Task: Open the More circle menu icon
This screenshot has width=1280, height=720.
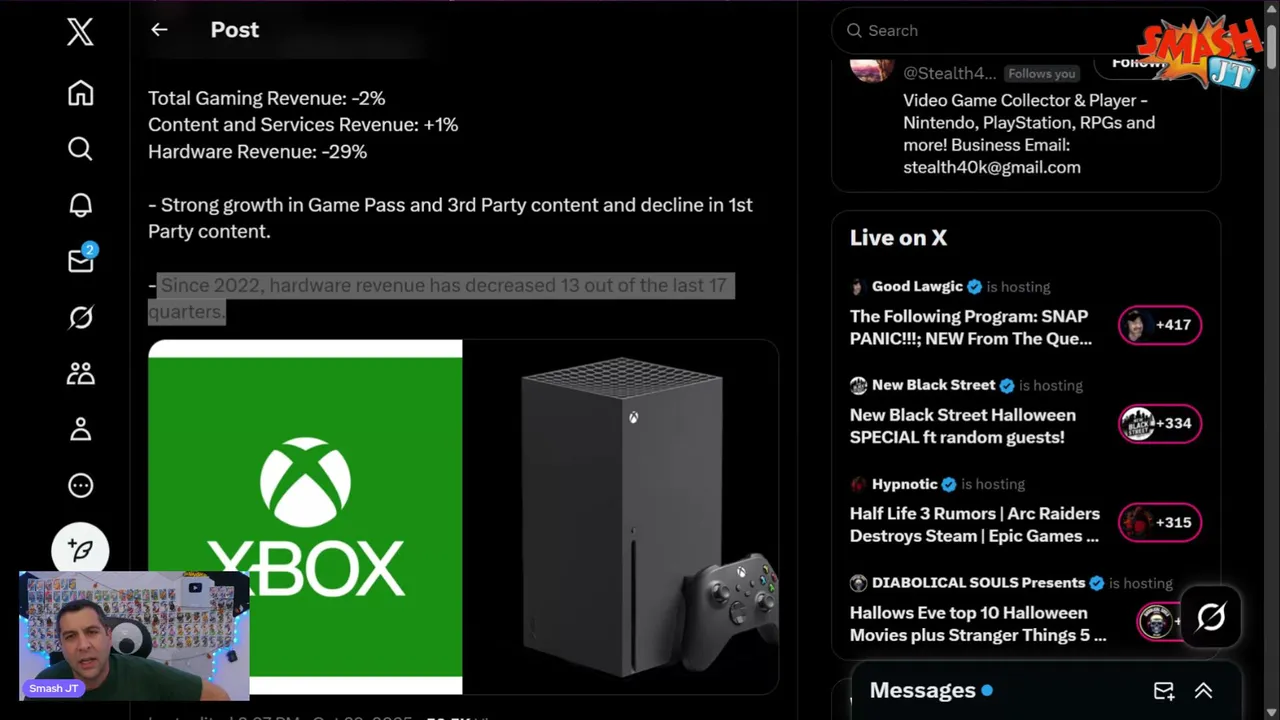Action: coord(80,485)
